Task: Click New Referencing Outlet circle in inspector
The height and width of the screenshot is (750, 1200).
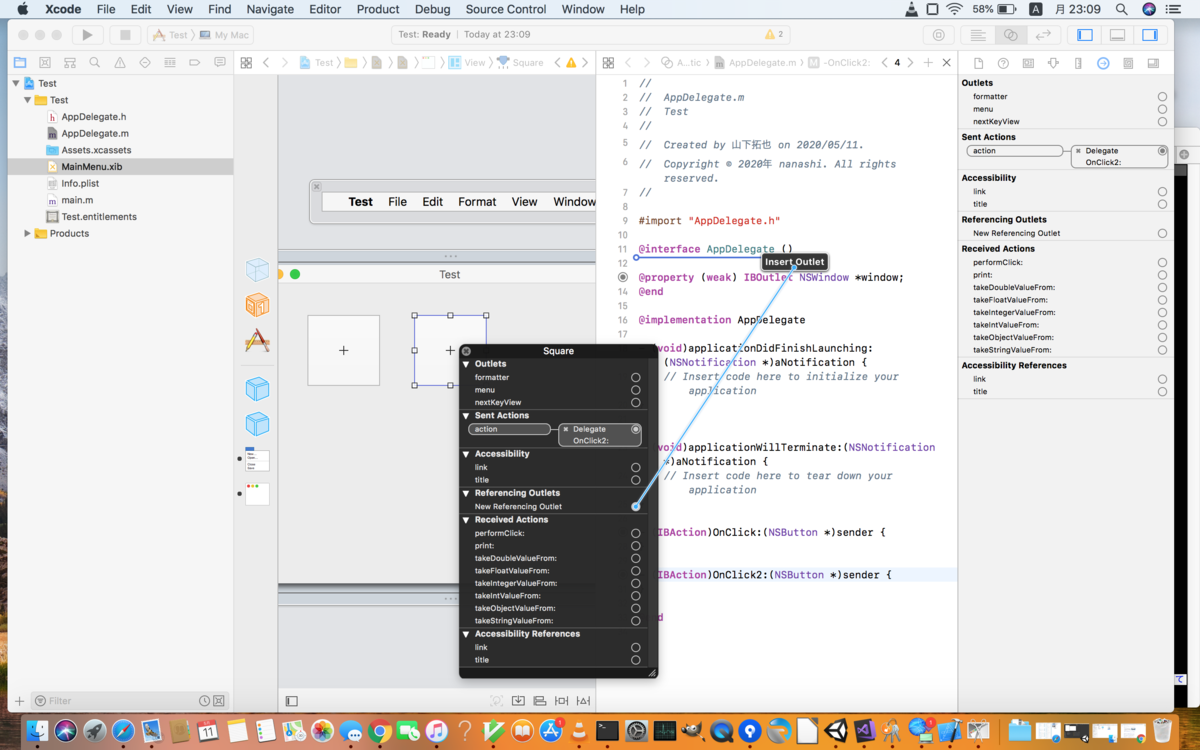Action: tap(1162, 233)
